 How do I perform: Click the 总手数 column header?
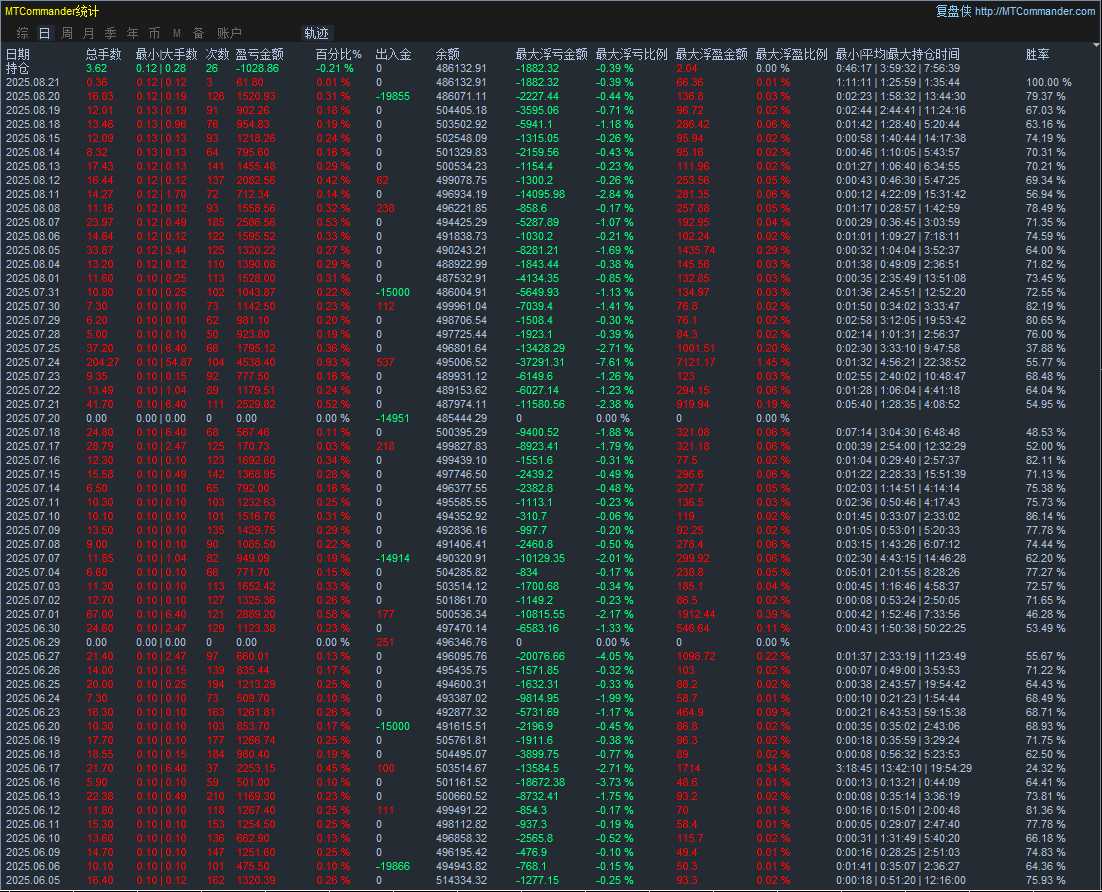tap(103, 54)
